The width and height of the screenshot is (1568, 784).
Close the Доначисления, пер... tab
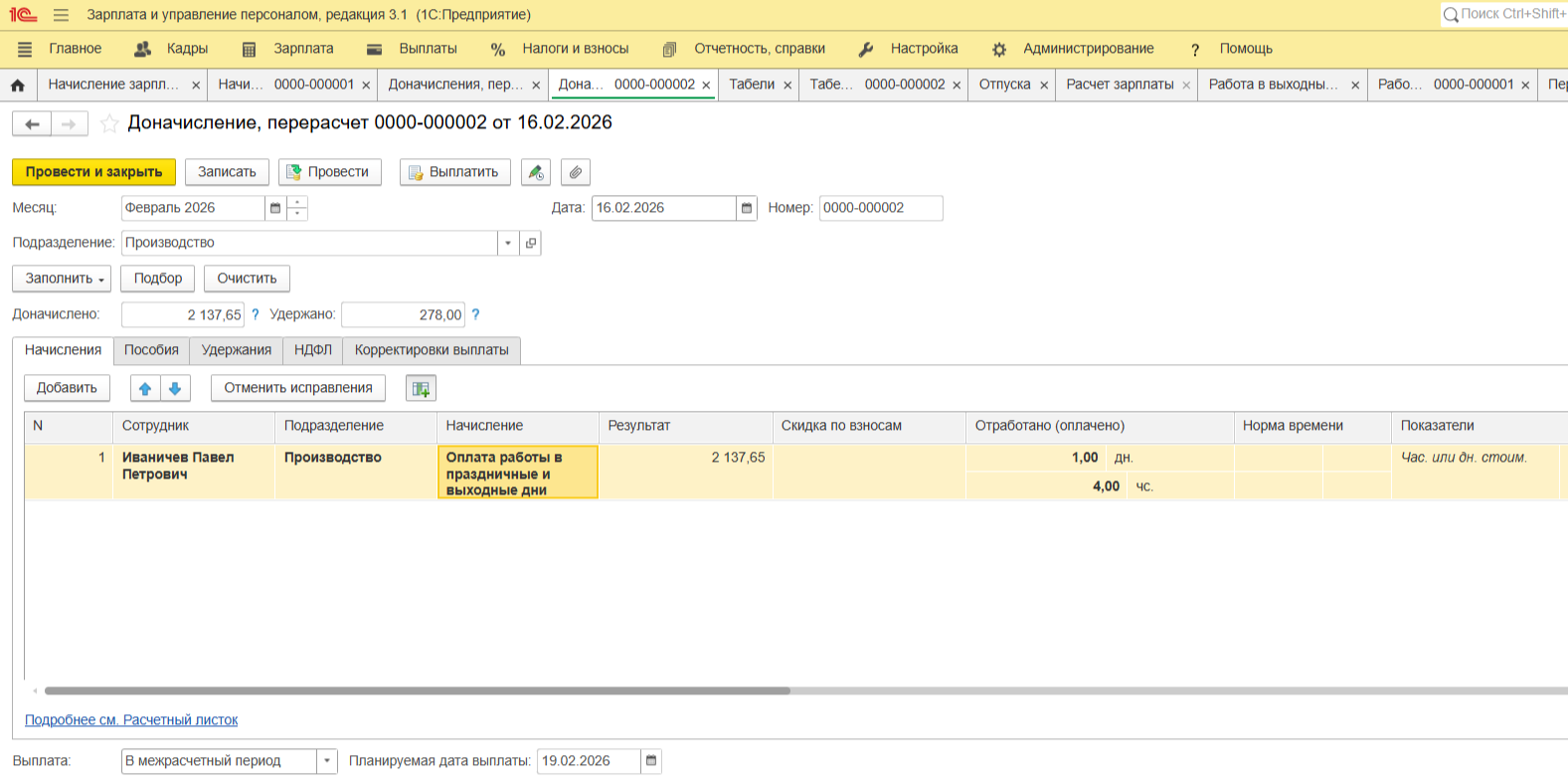536,86
